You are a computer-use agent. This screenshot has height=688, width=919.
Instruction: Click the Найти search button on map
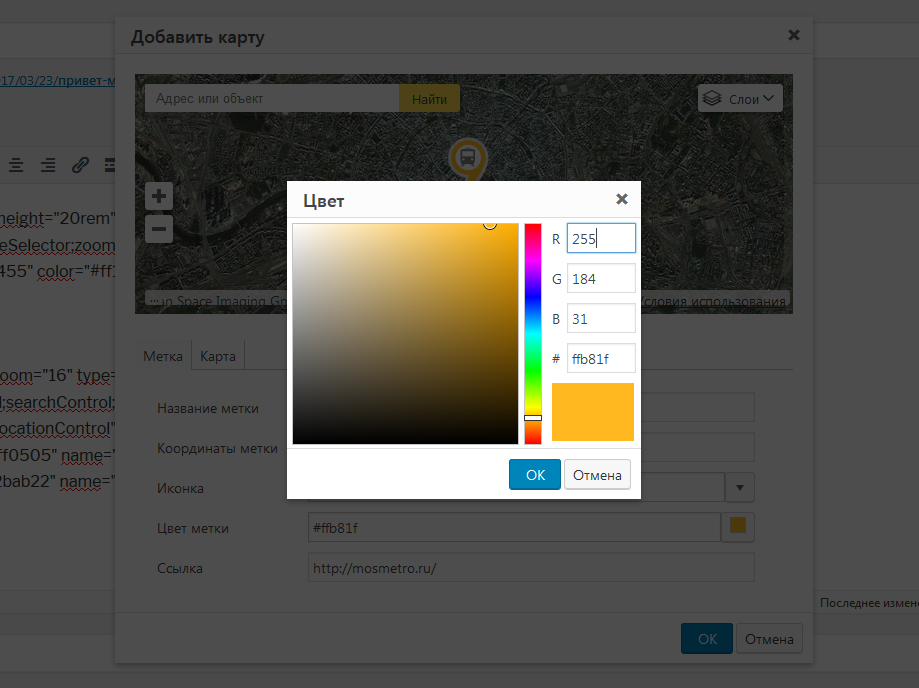point(429,98)
